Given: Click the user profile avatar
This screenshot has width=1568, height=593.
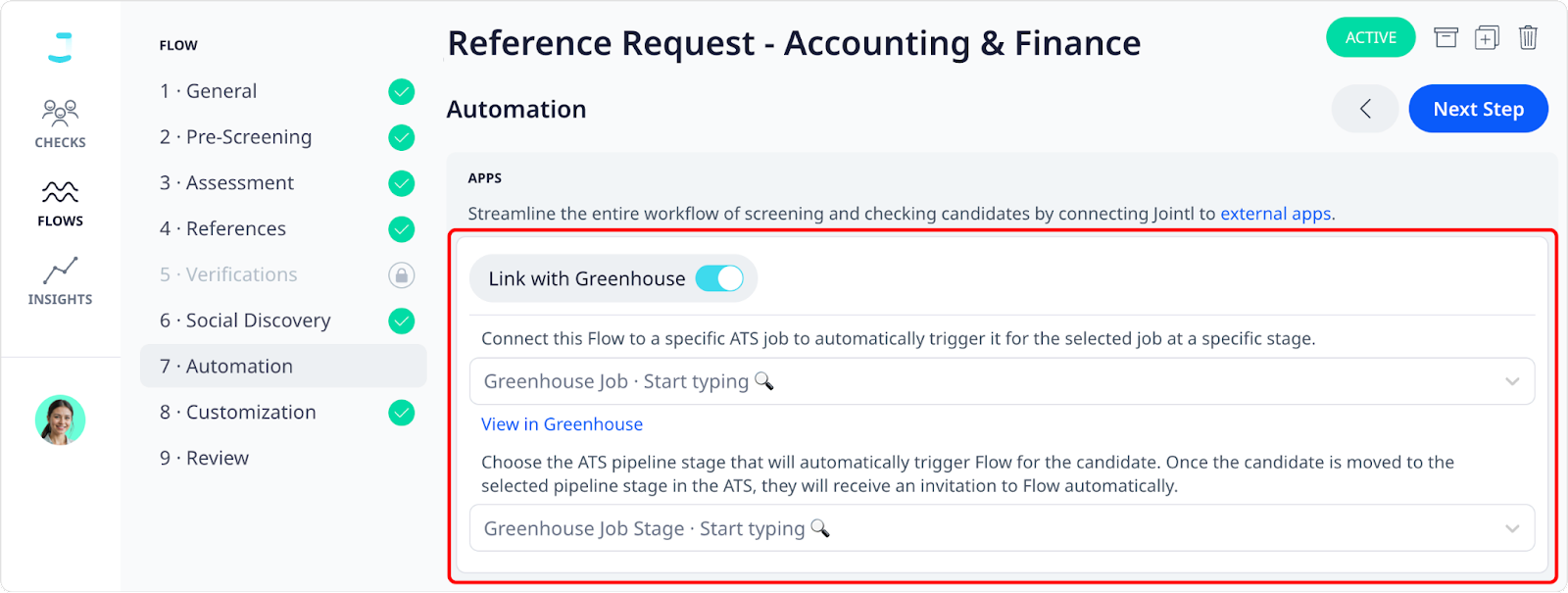Looking at the screenshot, I should [60, 420].
